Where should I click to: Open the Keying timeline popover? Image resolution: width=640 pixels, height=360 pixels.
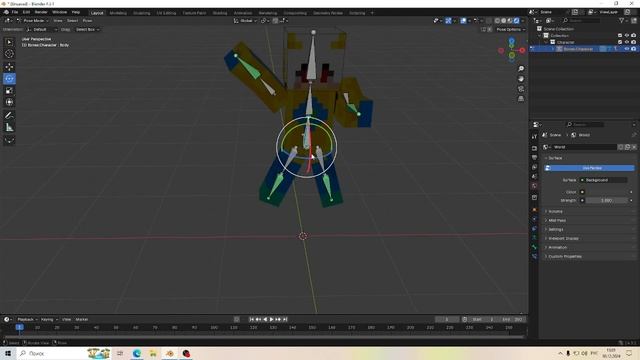point(49,320)
